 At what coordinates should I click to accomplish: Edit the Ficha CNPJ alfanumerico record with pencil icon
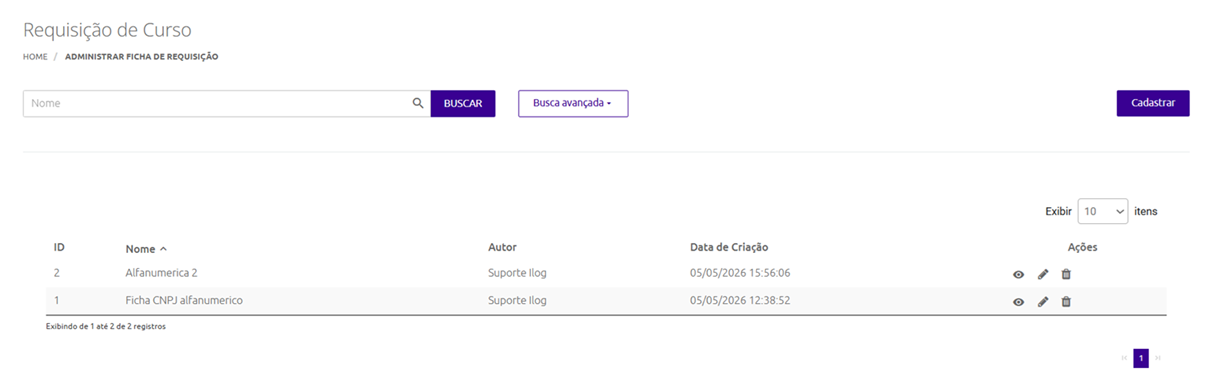pyautogui.click(x=1043, y=301)
